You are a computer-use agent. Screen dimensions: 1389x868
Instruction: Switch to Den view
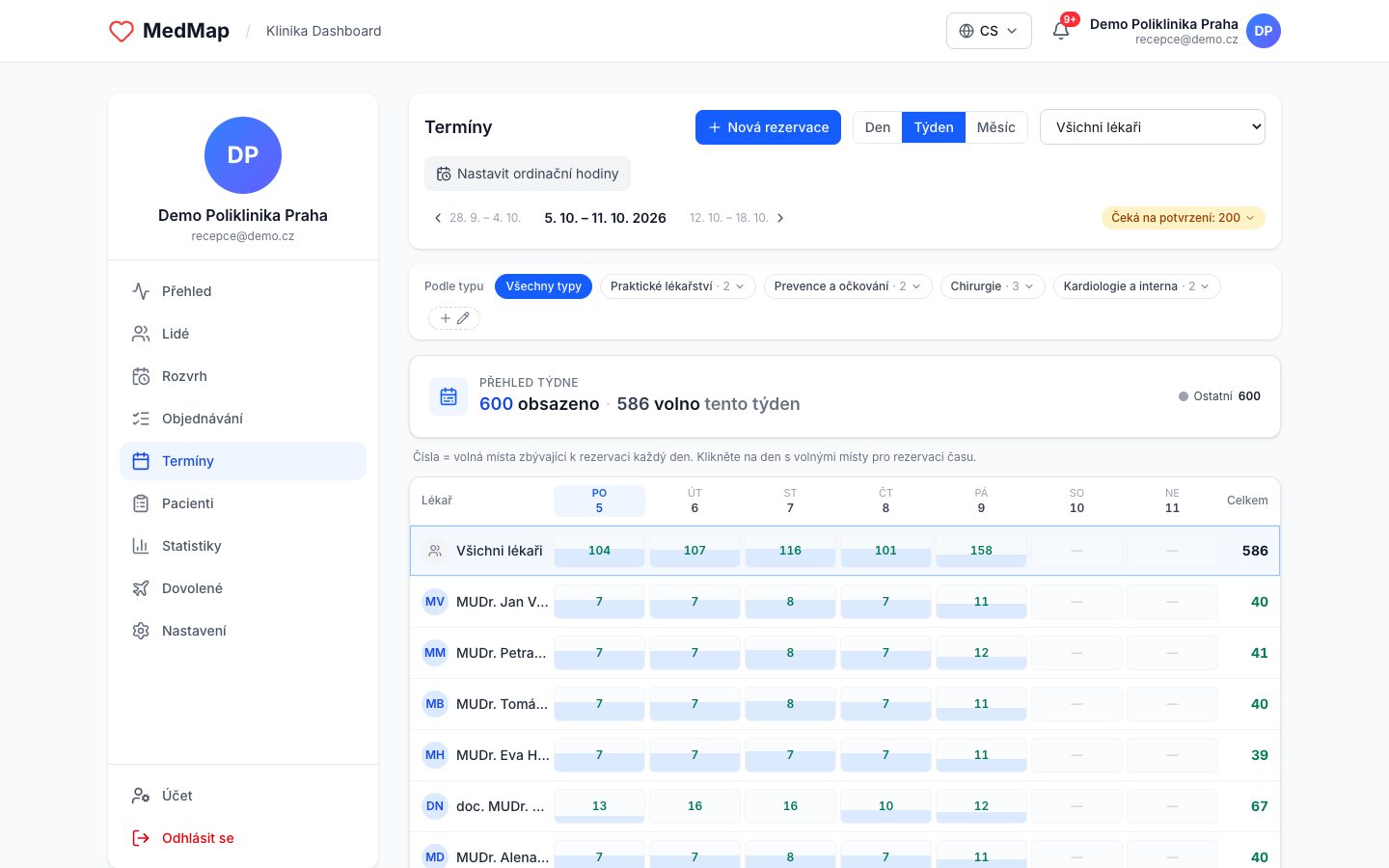pyautogui.click(x=878, y=127)
